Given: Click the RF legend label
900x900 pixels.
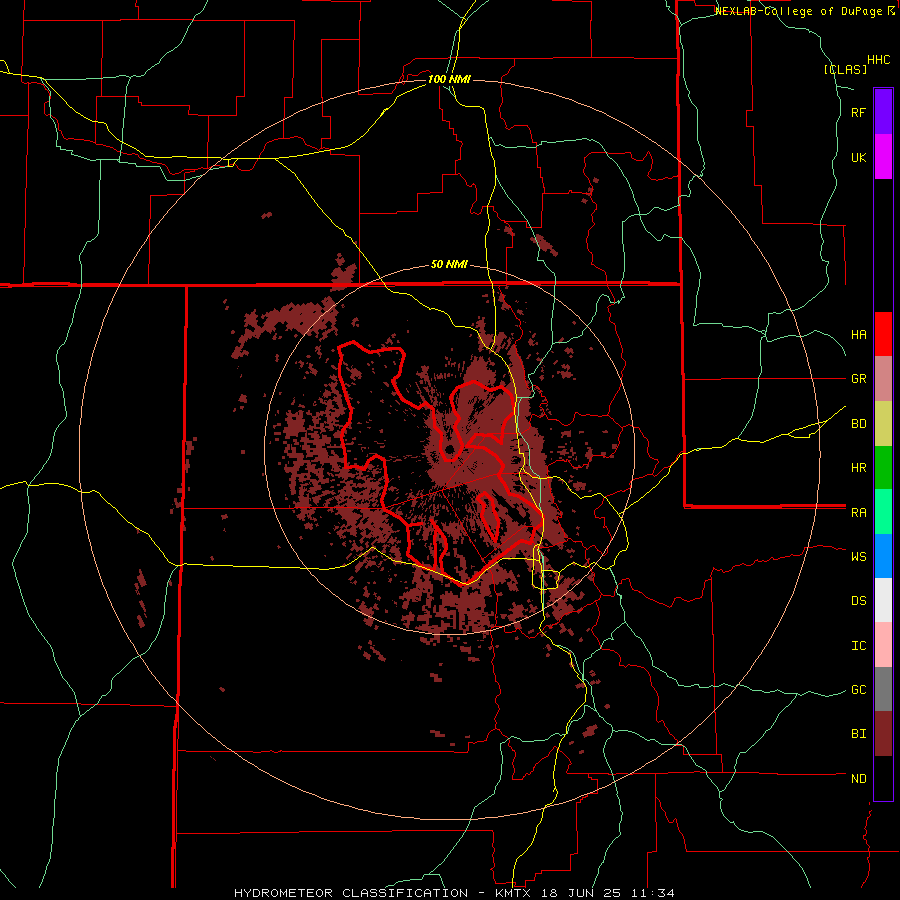Looking at the screenshot, I should pos(859,112).
